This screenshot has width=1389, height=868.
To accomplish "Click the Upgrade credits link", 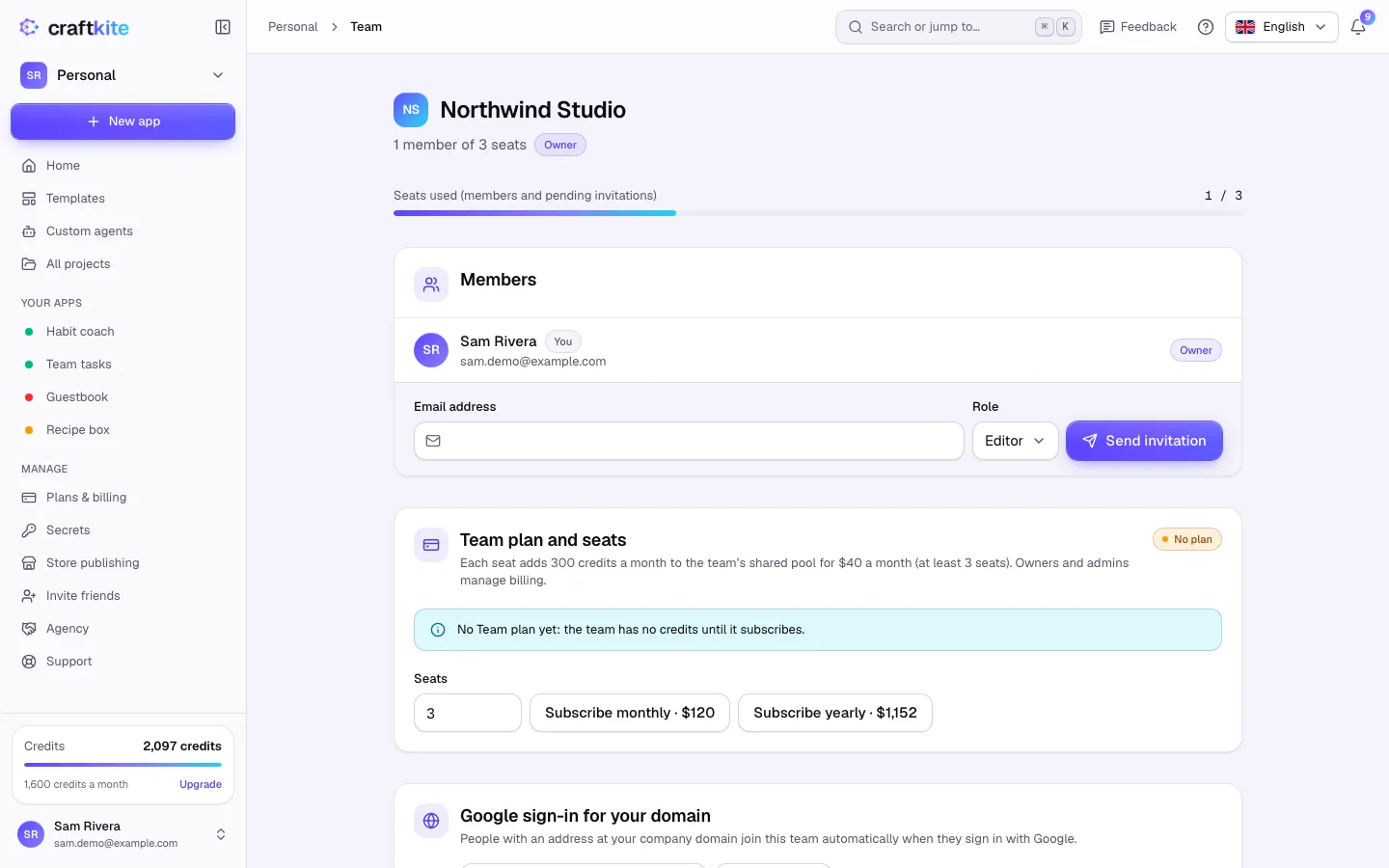I will coord(201,784).
